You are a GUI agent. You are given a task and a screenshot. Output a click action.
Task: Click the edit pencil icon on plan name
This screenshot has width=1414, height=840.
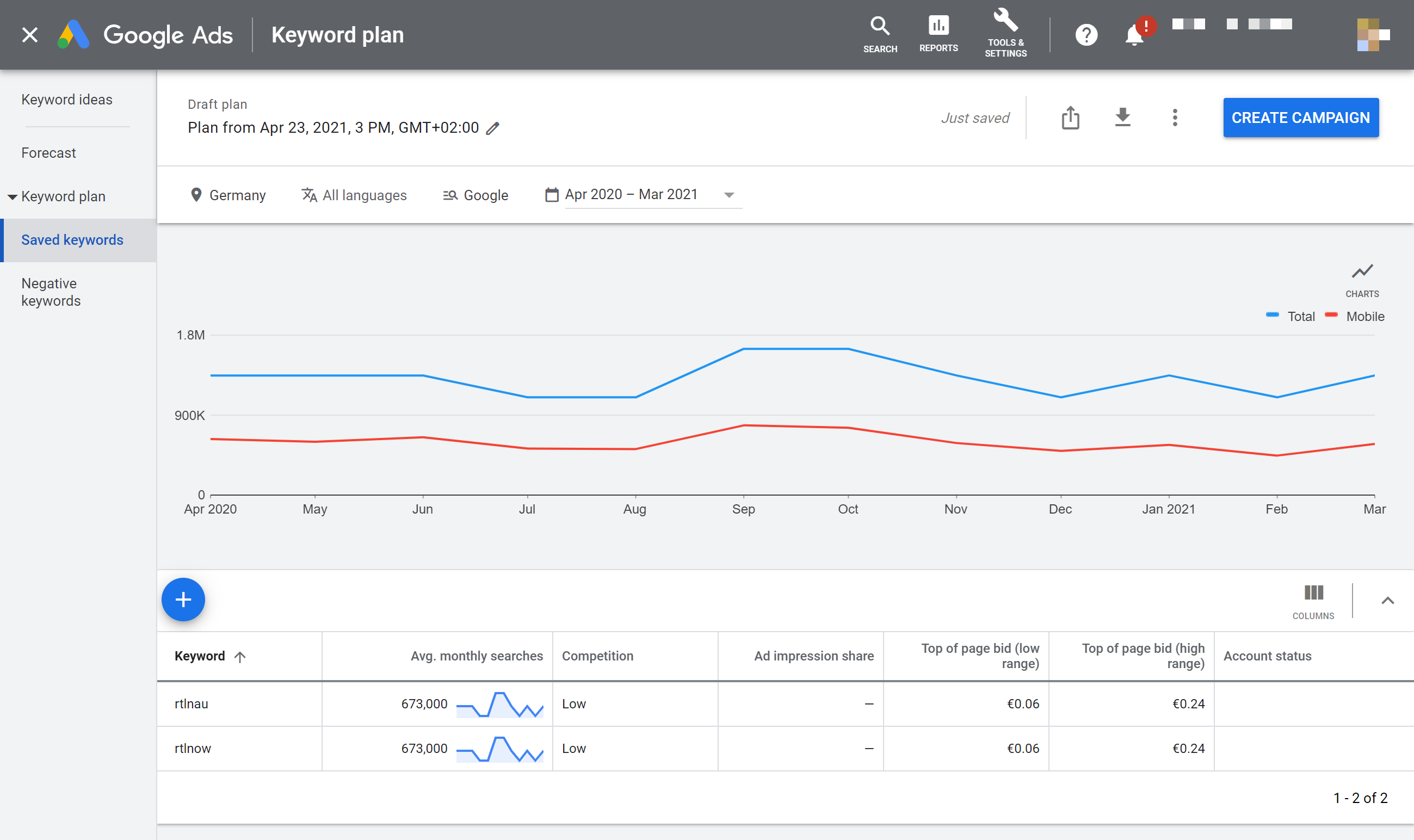(x=493, y=128)
